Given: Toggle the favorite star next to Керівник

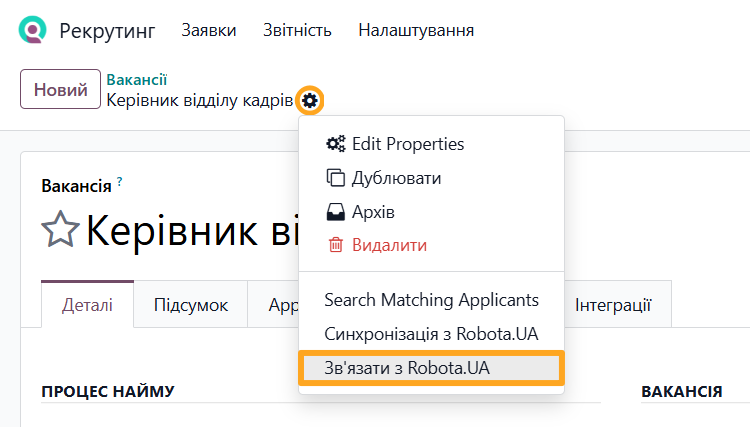Looking at the screenshot, I should pos(60,230).
